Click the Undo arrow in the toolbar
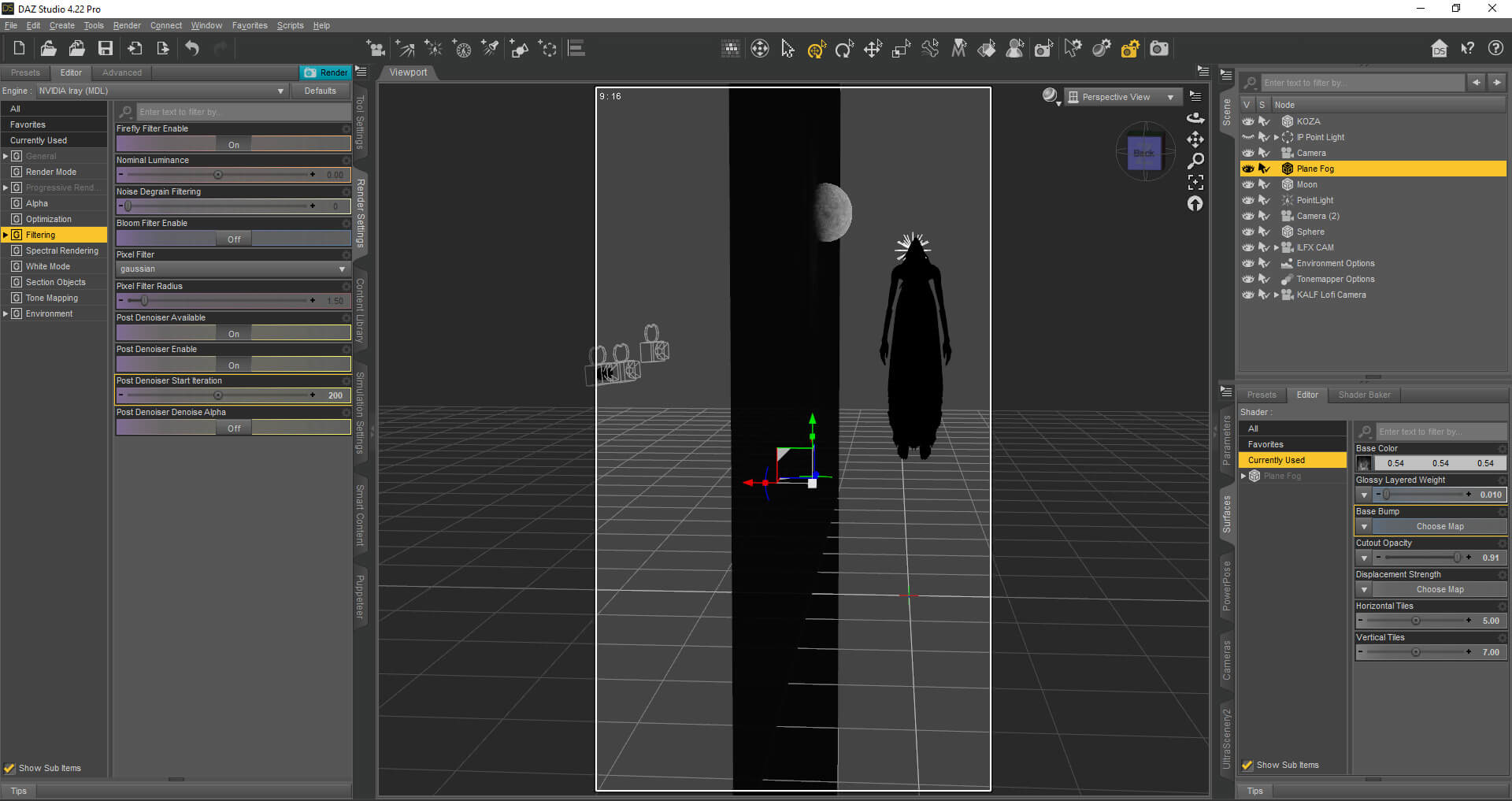This screenshot has width=1512, height=801. [x=192, y=49]
